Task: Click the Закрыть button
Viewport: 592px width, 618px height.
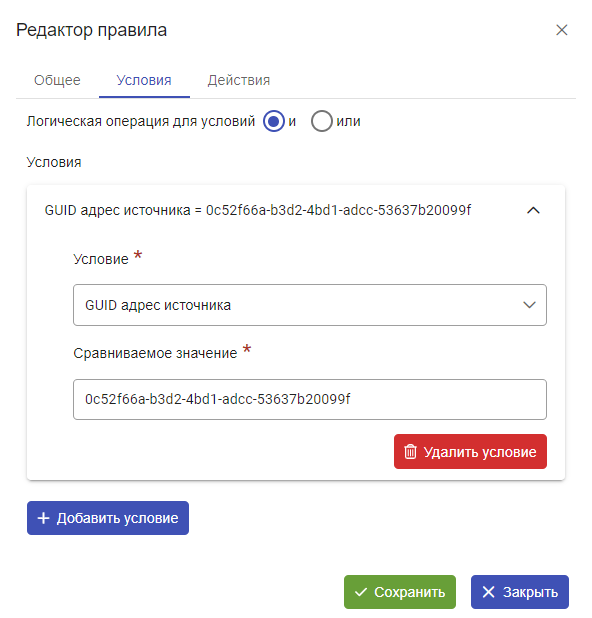Action: click(519, 592)
